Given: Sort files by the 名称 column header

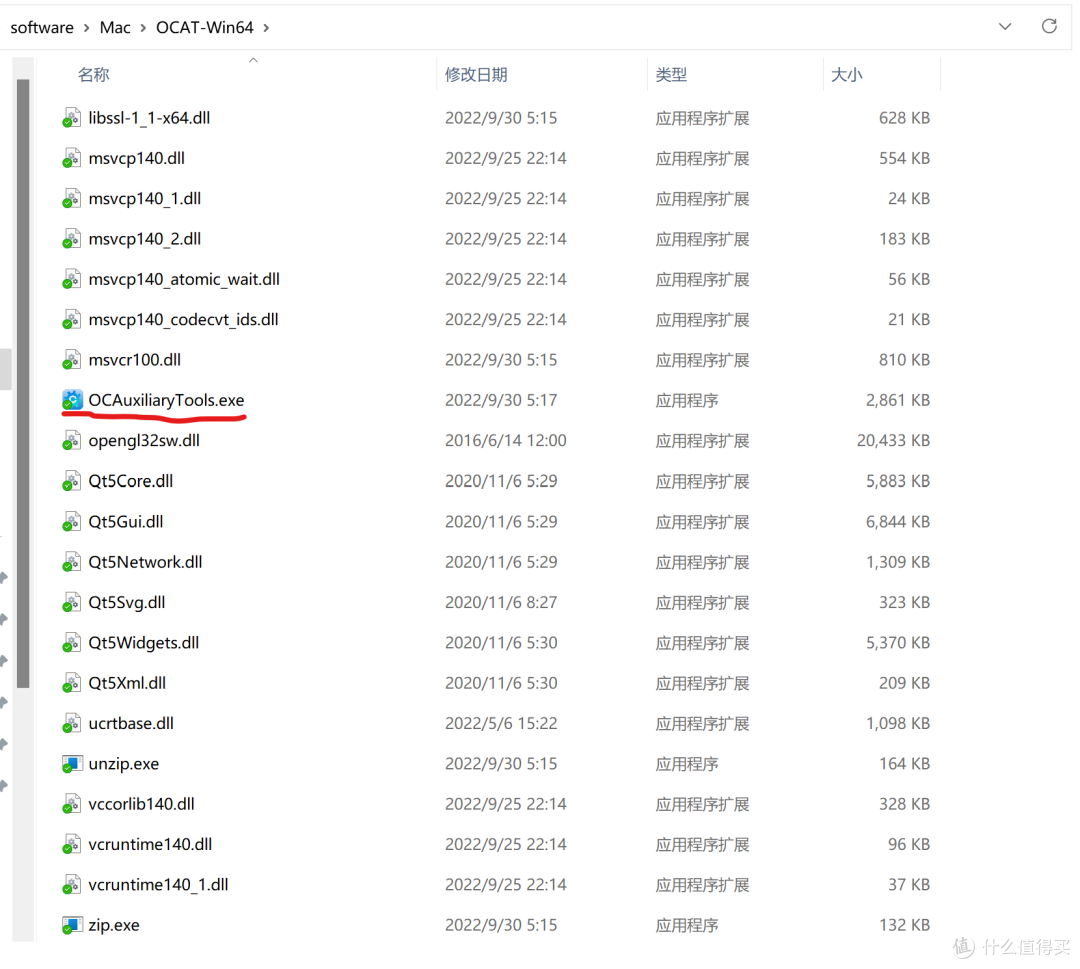Looking at the screenshot, I should pyautogui.click(x=94, y=75).
